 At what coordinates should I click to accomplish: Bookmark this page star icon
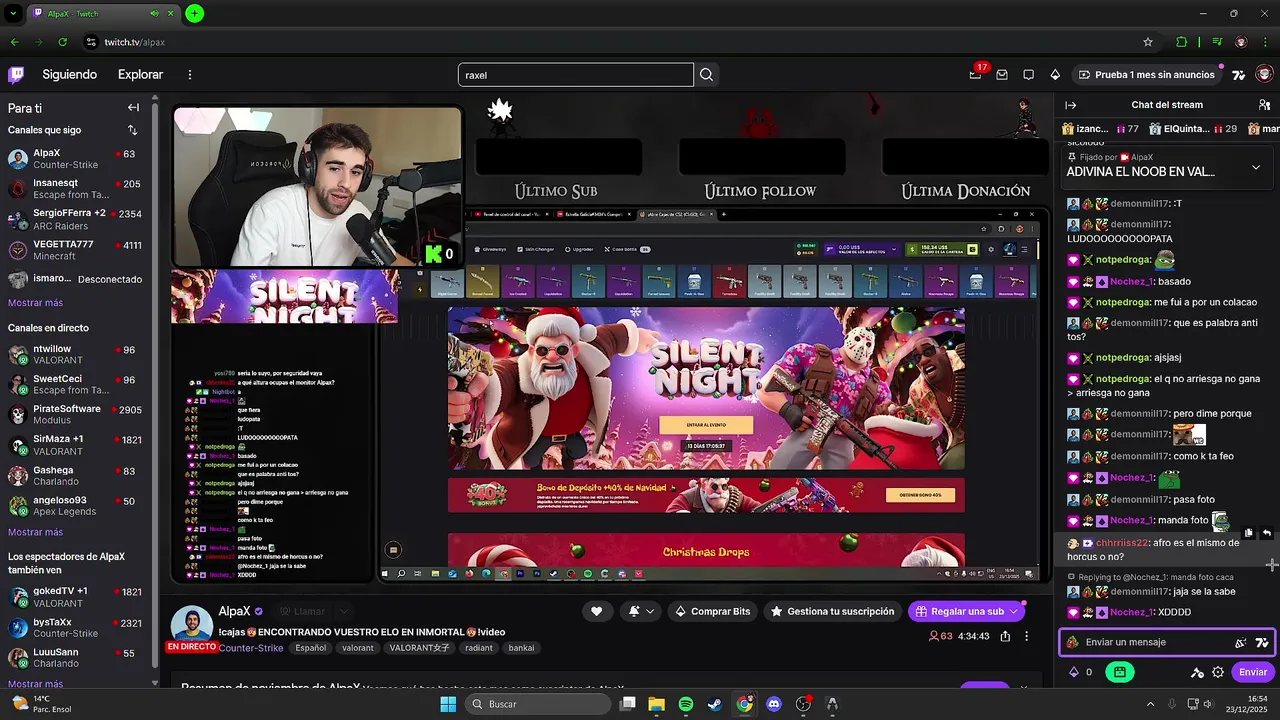(x=1148, y=42)
